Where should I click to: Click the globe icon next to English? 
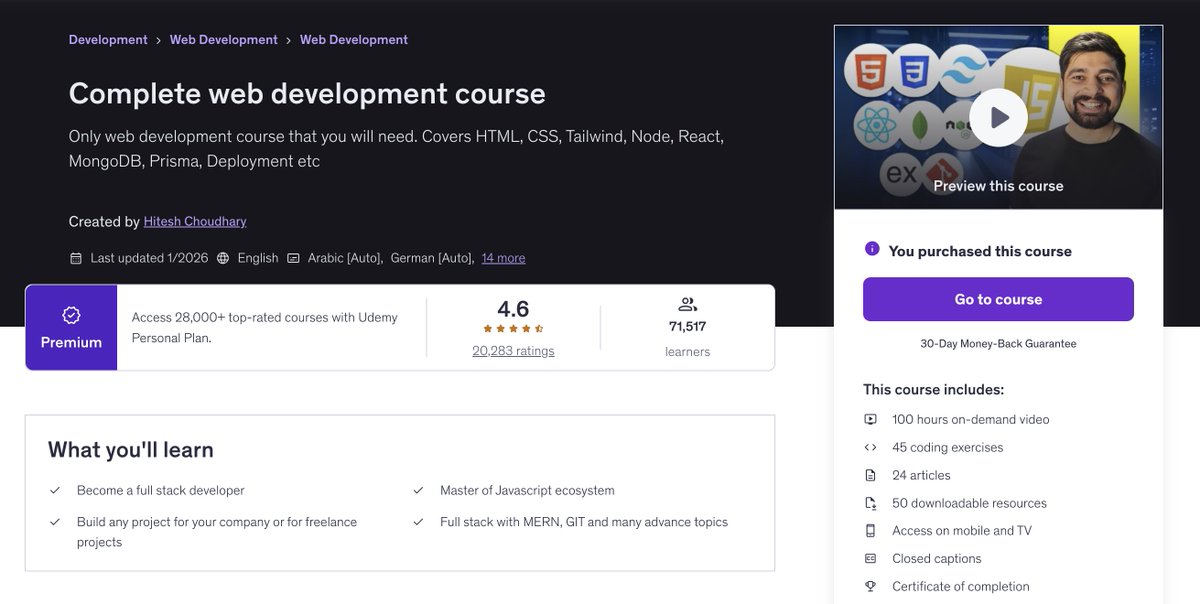(222, 257)
